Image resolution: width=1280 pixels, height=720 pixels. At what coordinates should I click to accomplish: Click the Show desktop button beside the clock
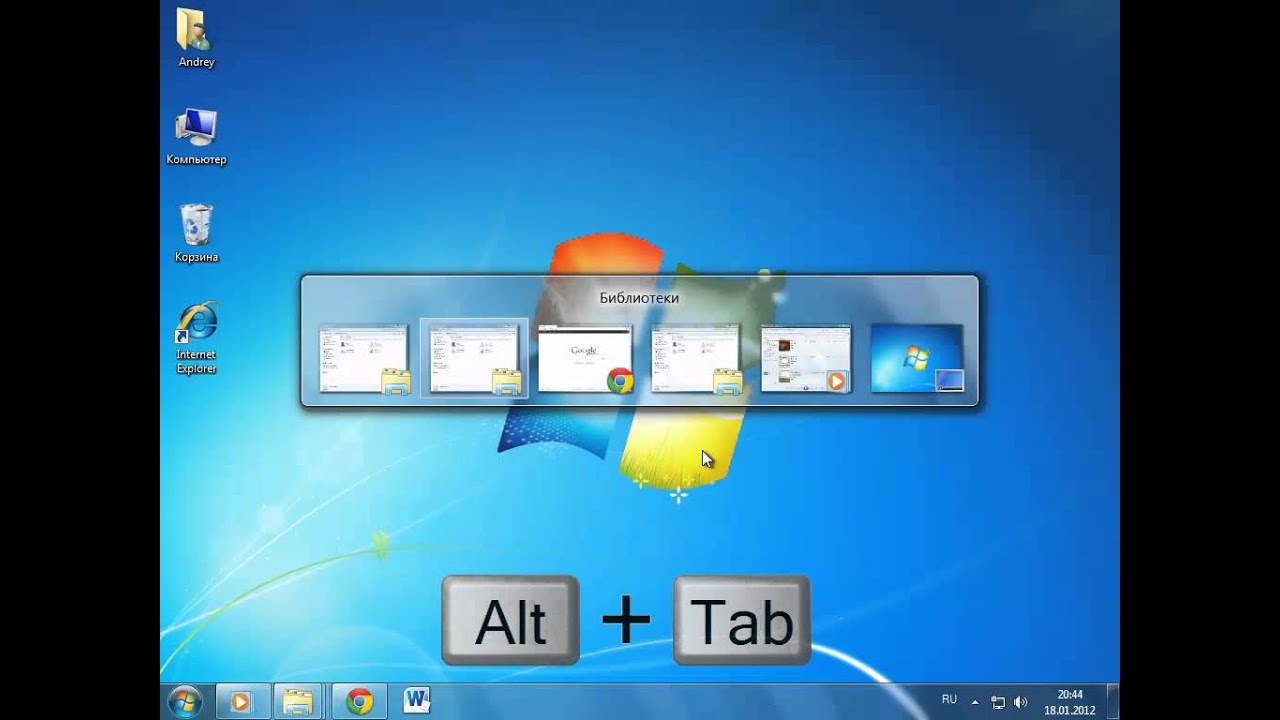point(1112,702)
